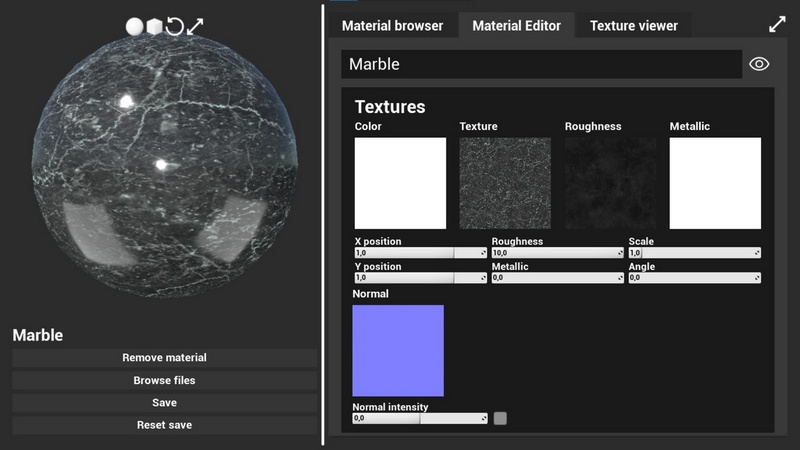Click the Scale slider's corner arrow icon
Image resolution: width=800 pixels, height=450 pixels.
click(x=756, y=253)
